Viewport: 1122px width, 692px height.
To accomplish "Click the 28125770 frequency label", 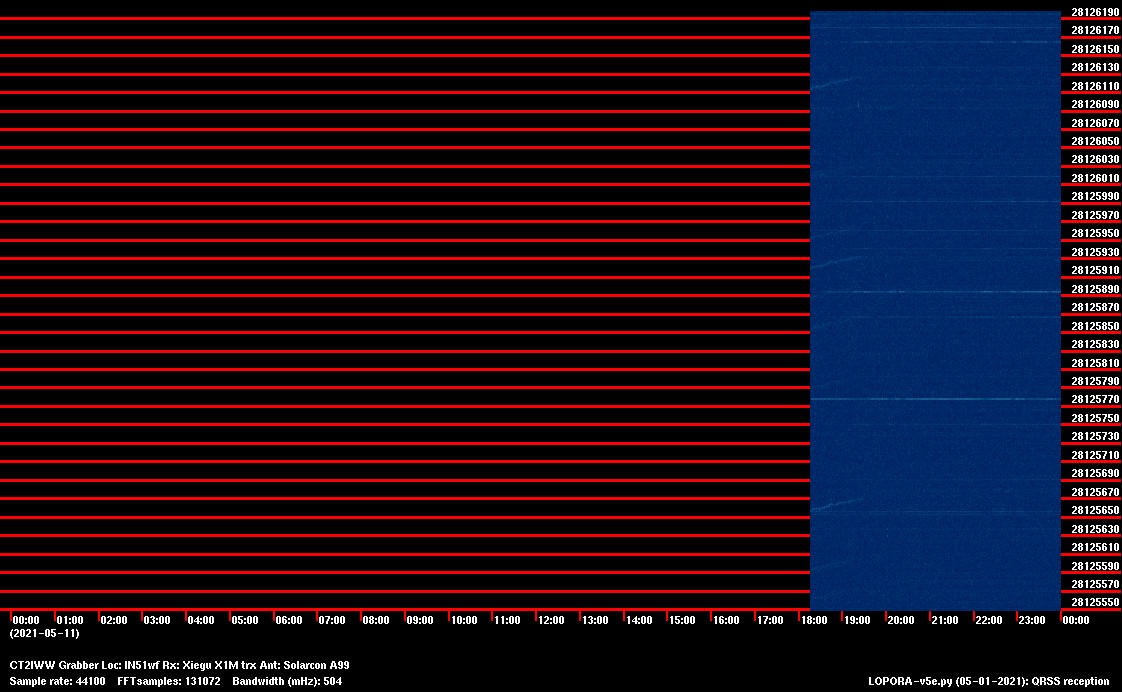I will tap(1095, 399).
